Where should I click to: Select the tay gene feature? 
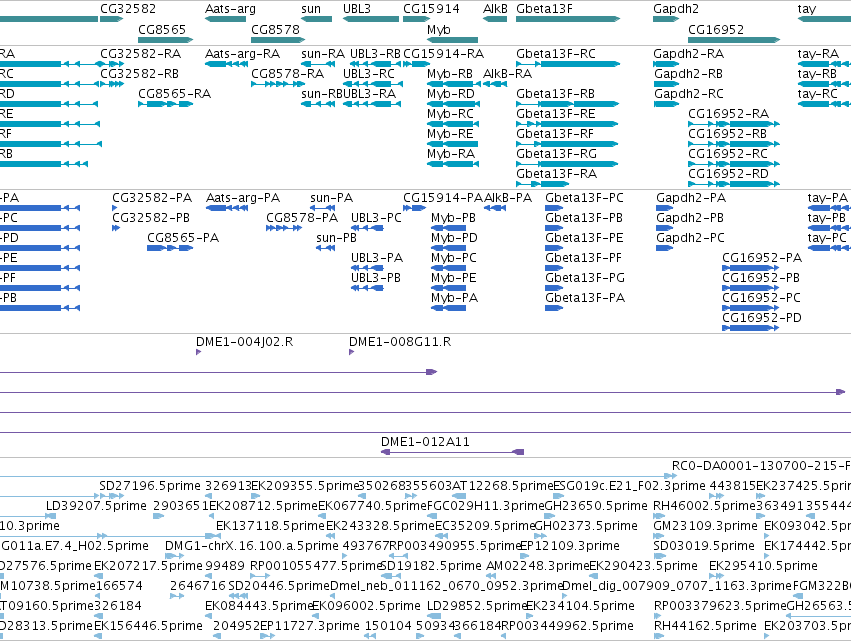[824, 19]
